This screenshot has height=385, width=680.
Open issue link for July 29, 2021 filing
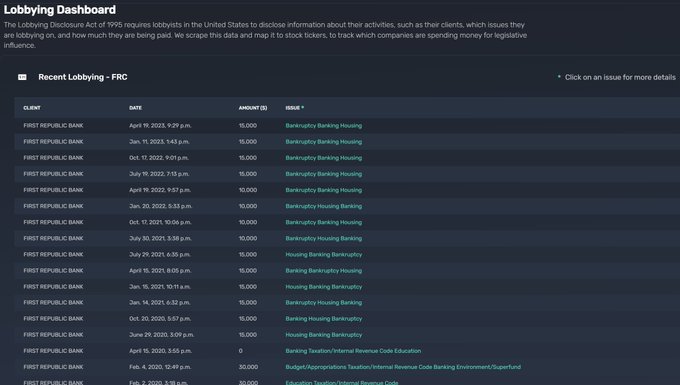[x=324, y=254]
